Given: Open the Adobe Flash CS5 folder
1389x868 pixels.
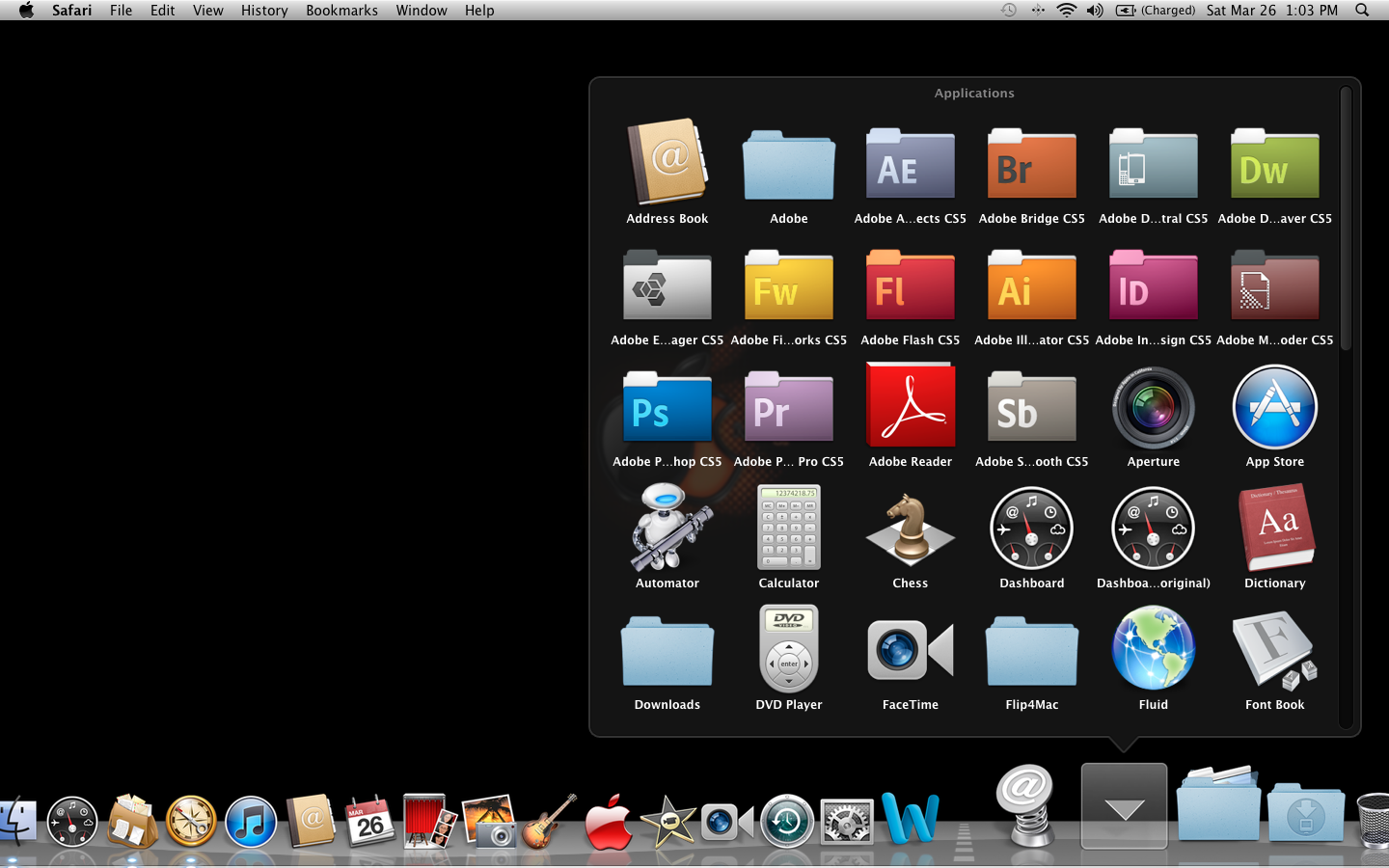Looking at the screenshot, I should pyautogui.click(x=911, y=285).
